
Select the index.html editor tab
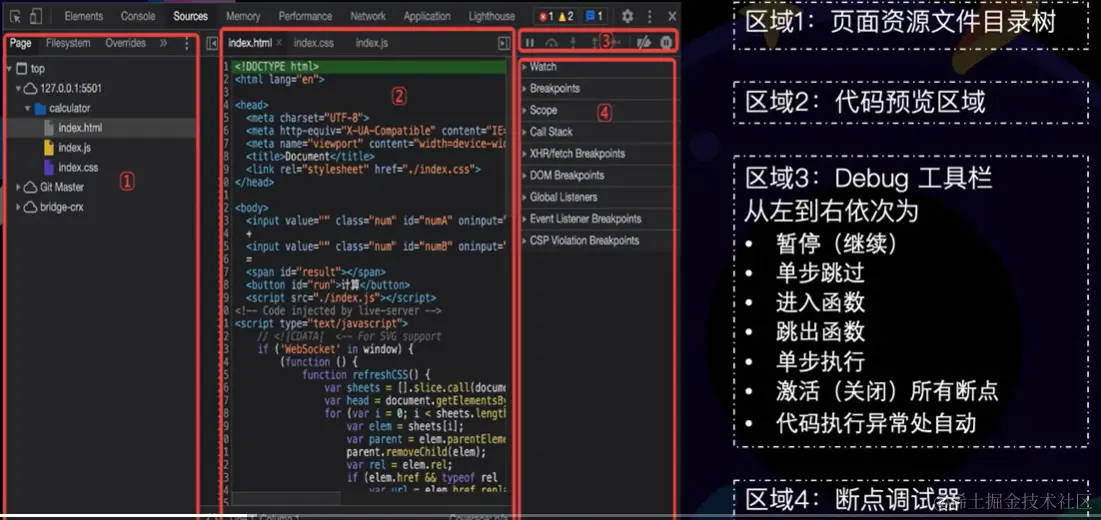249,43
